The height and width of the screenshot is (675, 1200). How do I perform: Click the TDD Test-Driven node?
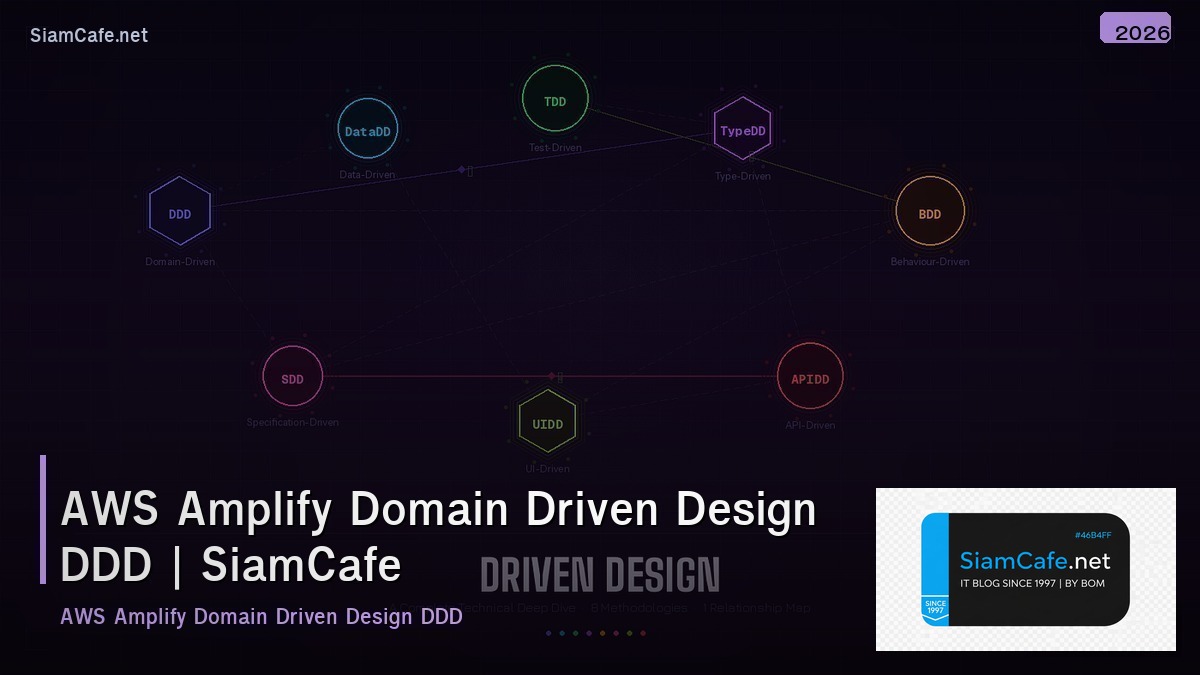[x=554, y=100]
